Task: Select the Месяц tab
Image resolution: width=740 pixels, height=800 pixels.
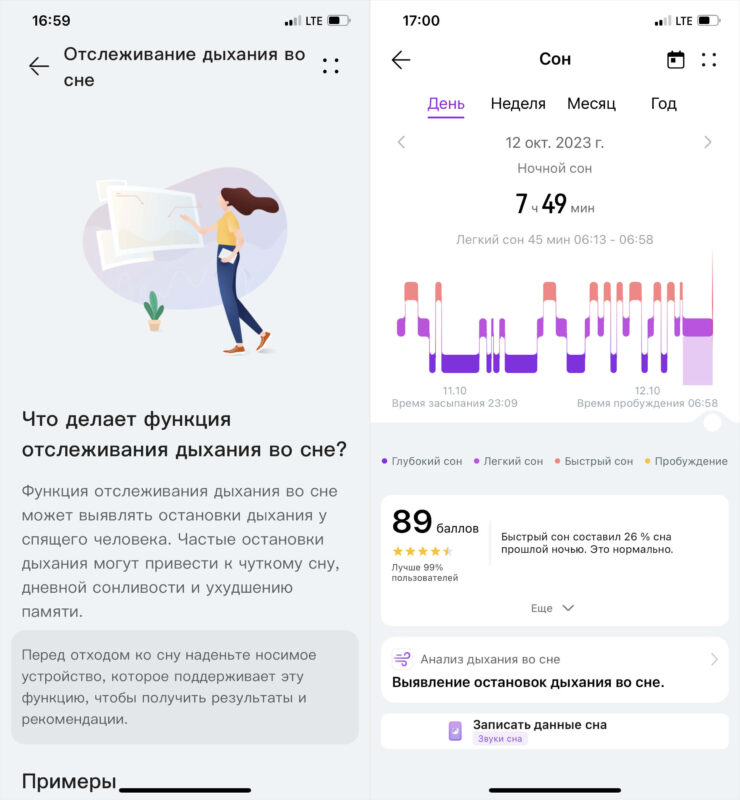Action: pos(591,104)
